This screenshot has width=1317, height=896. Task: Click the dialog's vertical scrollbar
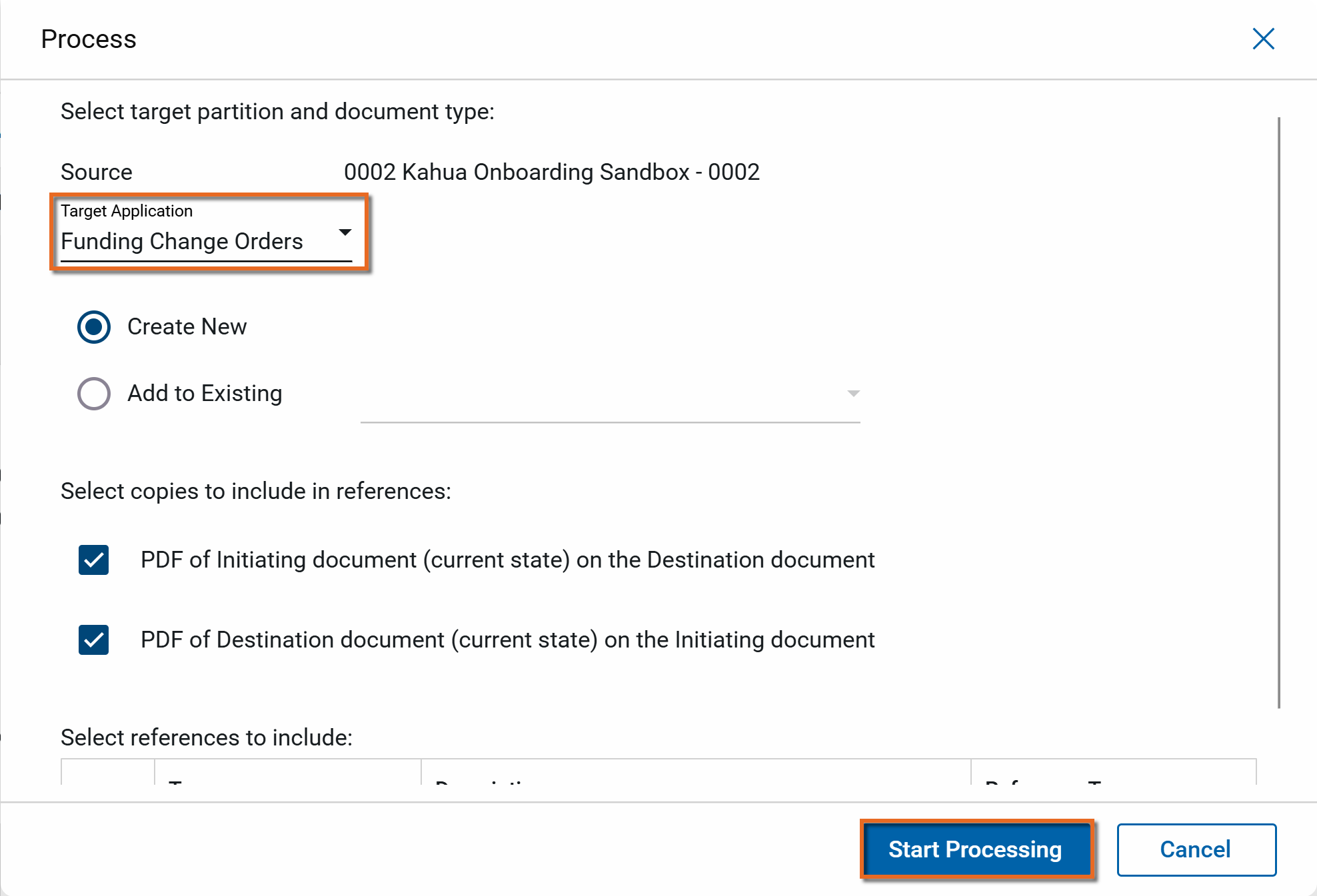(x=1278, y=413)
